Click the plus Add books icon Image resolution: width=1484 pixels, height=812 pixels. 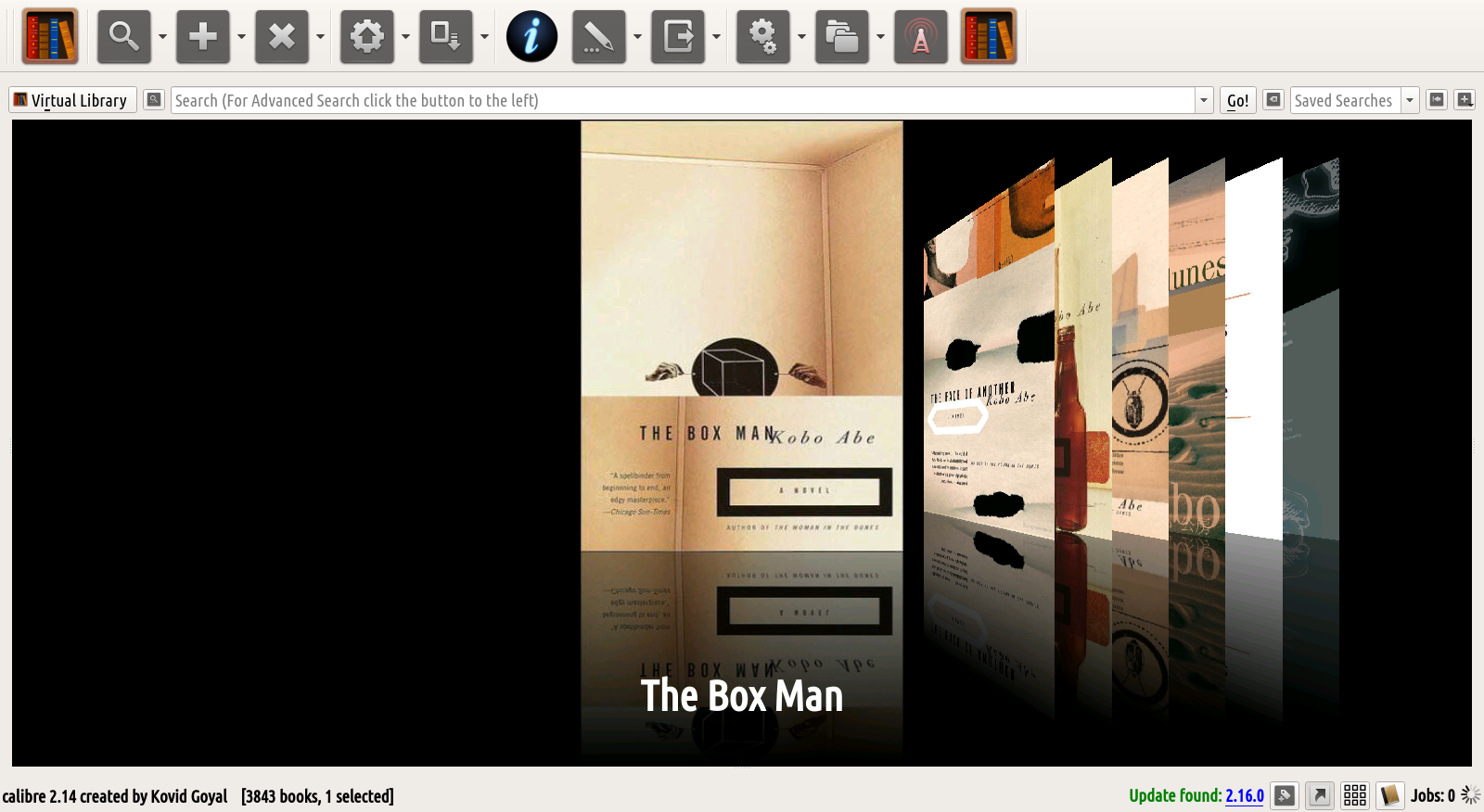202,37
